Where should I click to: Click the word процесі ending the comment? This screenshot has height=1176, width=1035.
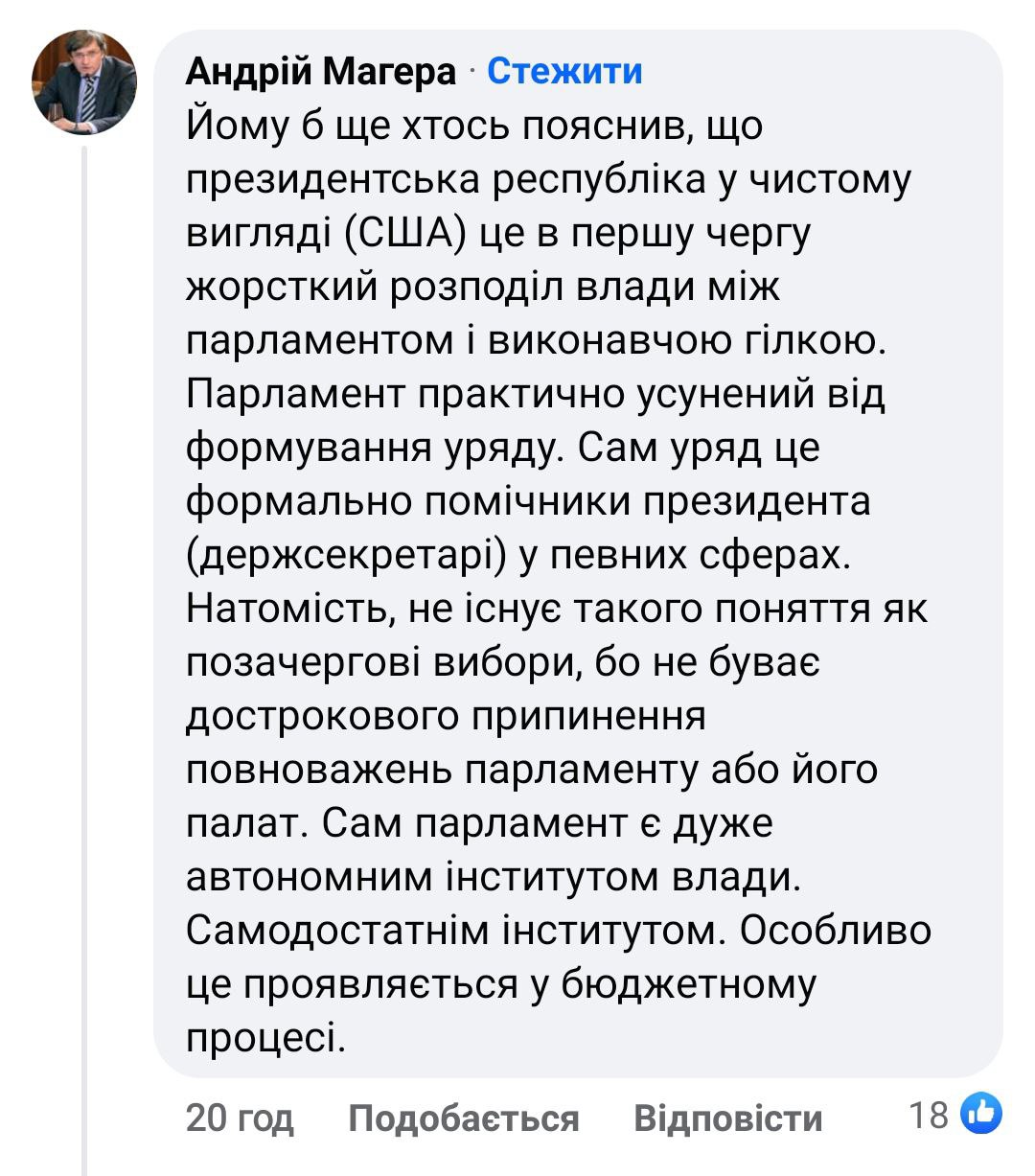[264, 1039]
